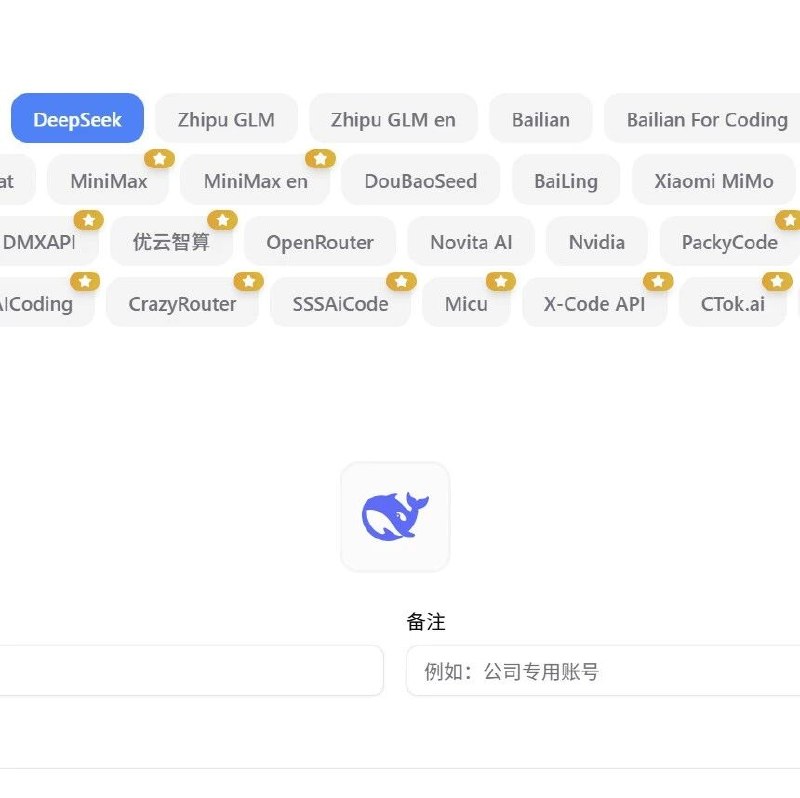
Task: Select the Nvidia provider chip
Action: (596, 241)
